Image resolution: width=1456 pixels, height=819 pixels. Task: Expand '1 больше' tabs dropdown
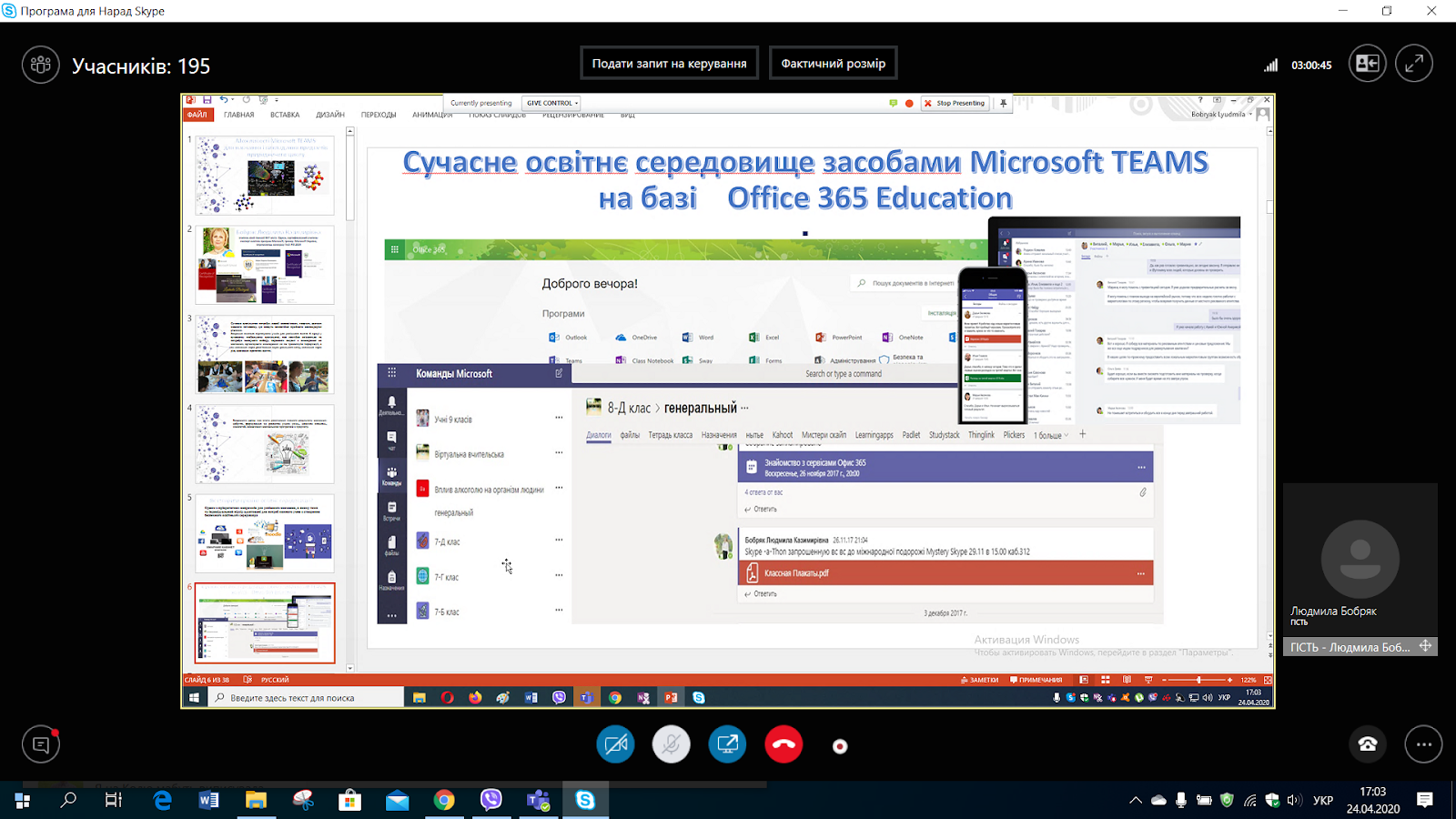1051,435
